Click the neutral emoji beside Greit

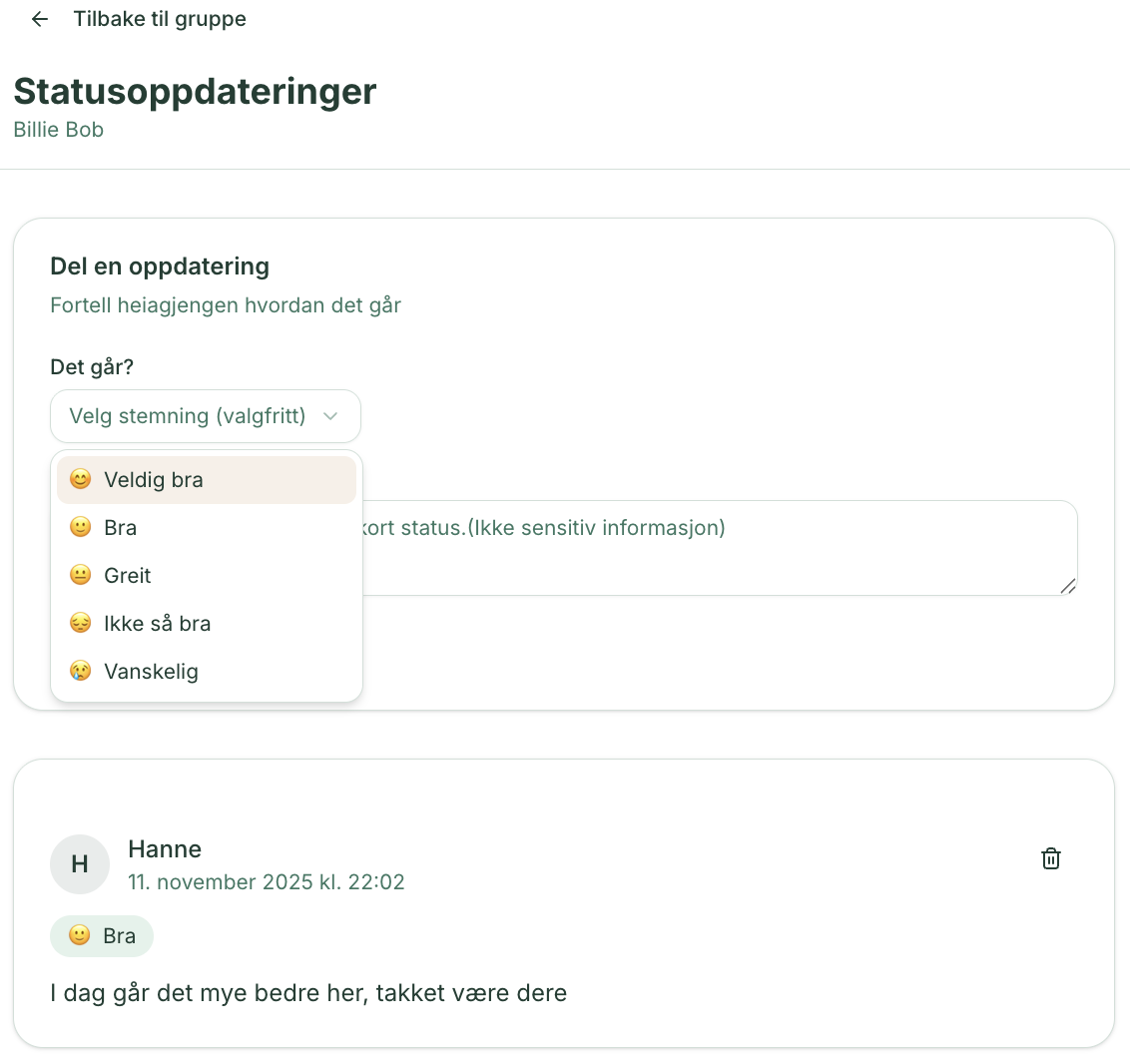[80, 575]
